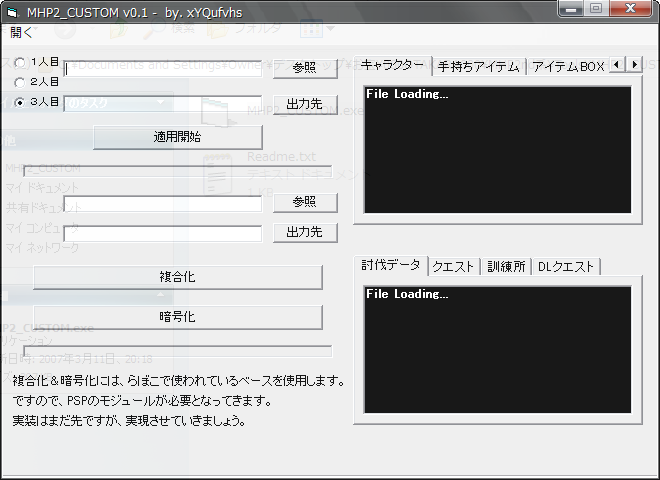
Task: Switch to the キャラクター tab
Action: coord(392,65)
